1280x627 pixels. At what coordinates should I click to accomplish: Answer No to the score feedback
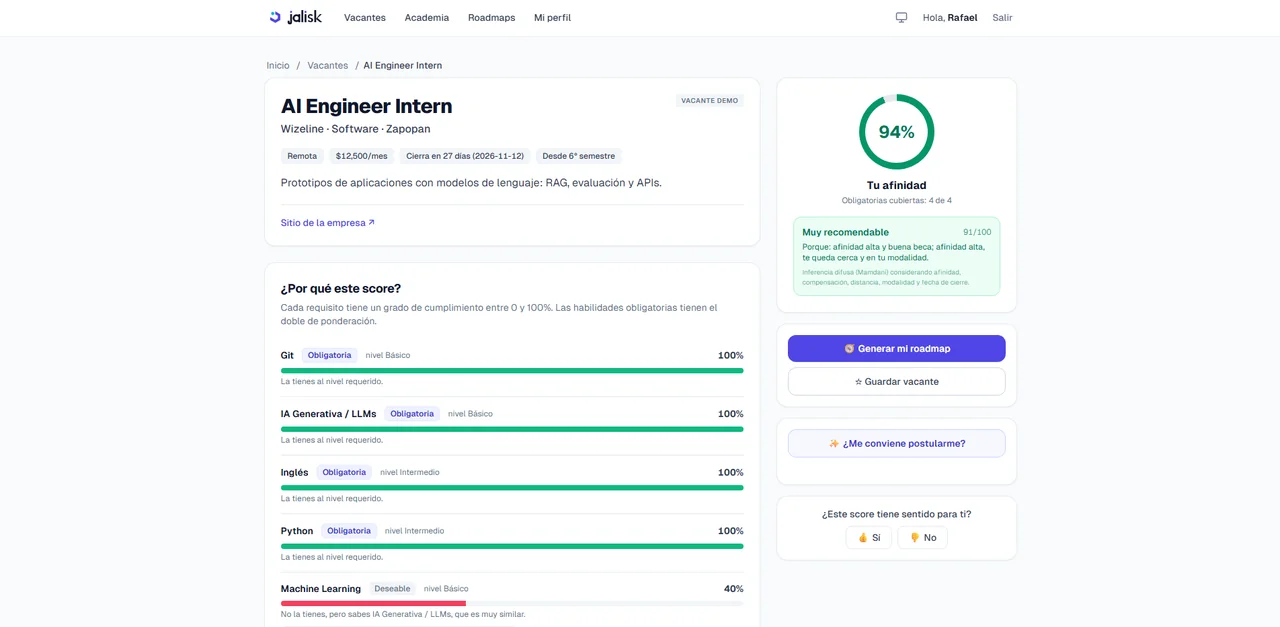(922, 537)
